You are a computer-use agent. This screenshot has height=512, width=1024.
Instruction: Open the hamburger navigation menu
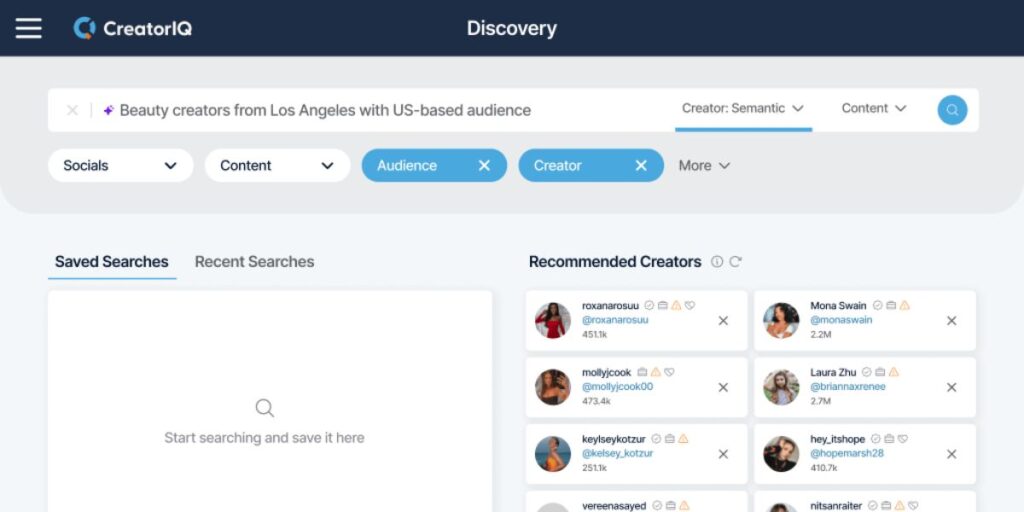(x=28, y=28)
